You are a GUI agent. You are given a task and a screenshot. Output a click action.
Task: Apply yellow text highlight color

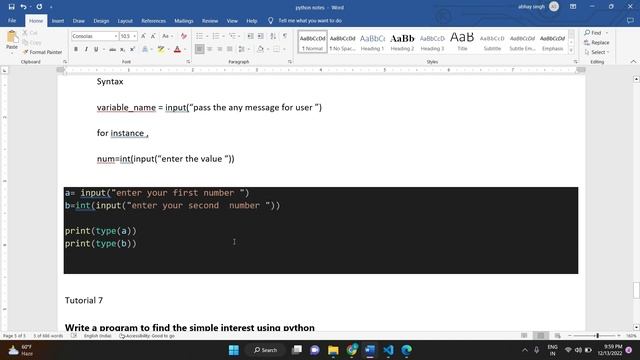click(x=161, y=49)
